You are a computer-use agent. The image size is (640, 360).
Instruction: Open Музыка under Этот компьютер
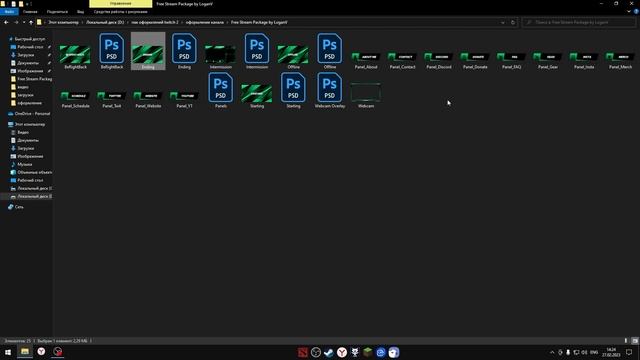coord(21,164)
